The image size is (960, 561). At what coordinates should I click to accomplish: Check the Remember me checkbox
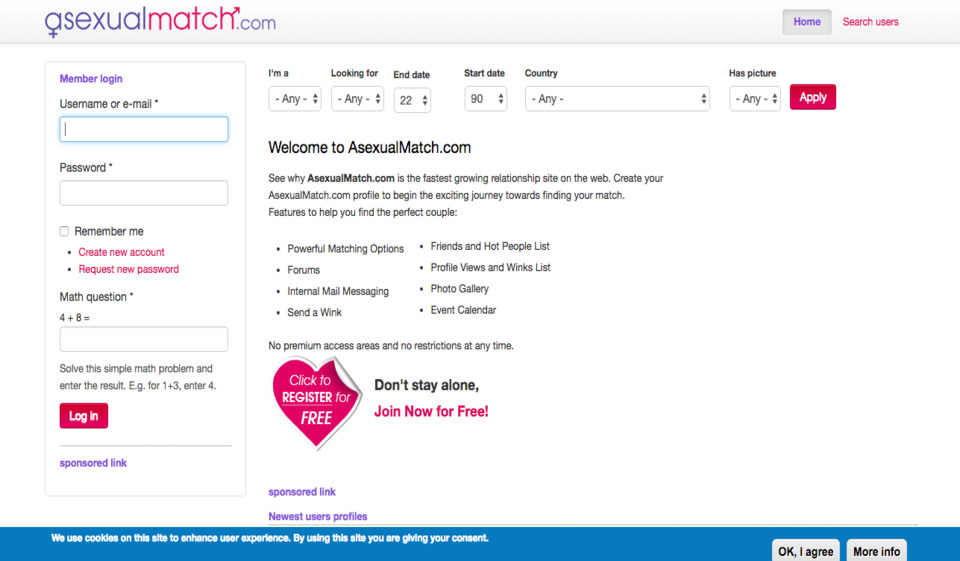65,231
